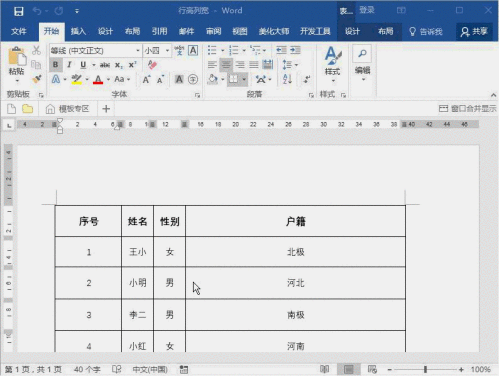
Task: Click the language indicator in status bar
Action: [150, 369]
